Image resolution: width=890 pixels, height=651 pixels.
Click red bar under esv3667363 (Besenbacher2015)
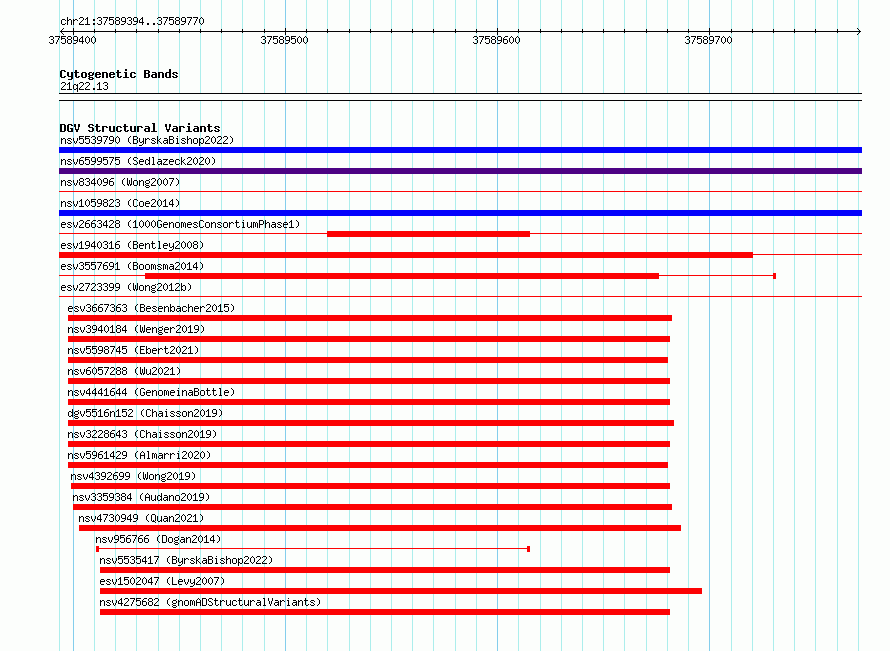click(370, 318)
